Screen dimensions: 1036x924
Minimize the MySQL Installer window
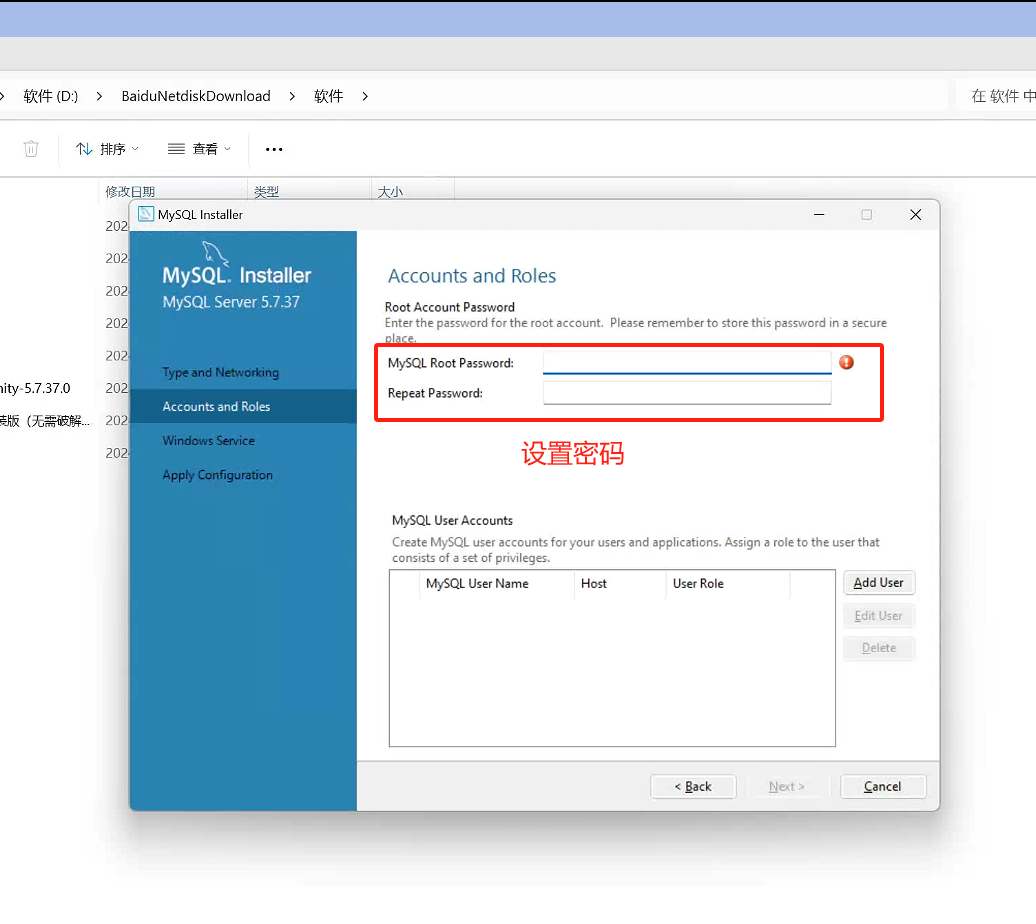coord(819,215)
